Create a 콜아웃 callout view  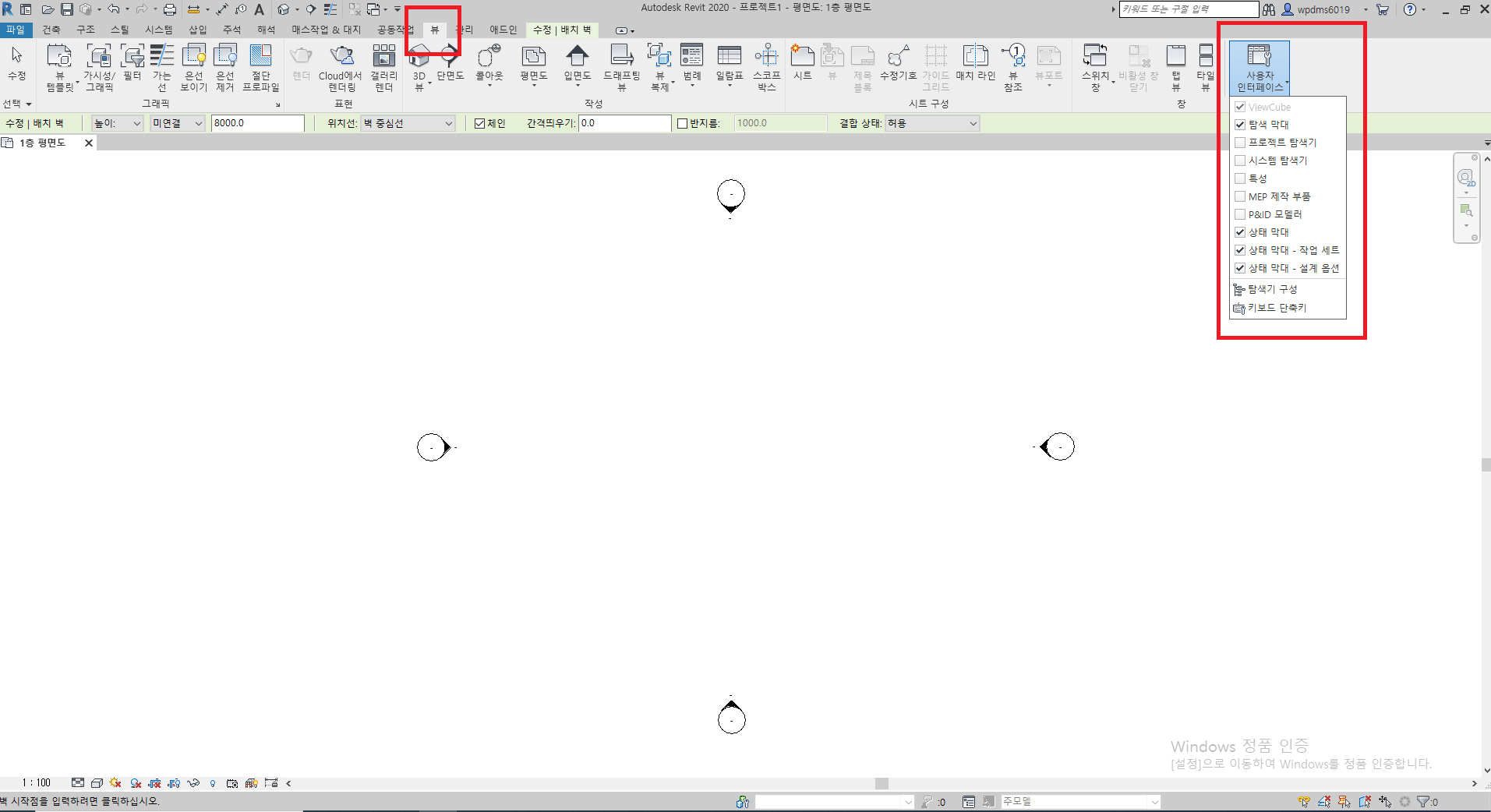point(489,65)
